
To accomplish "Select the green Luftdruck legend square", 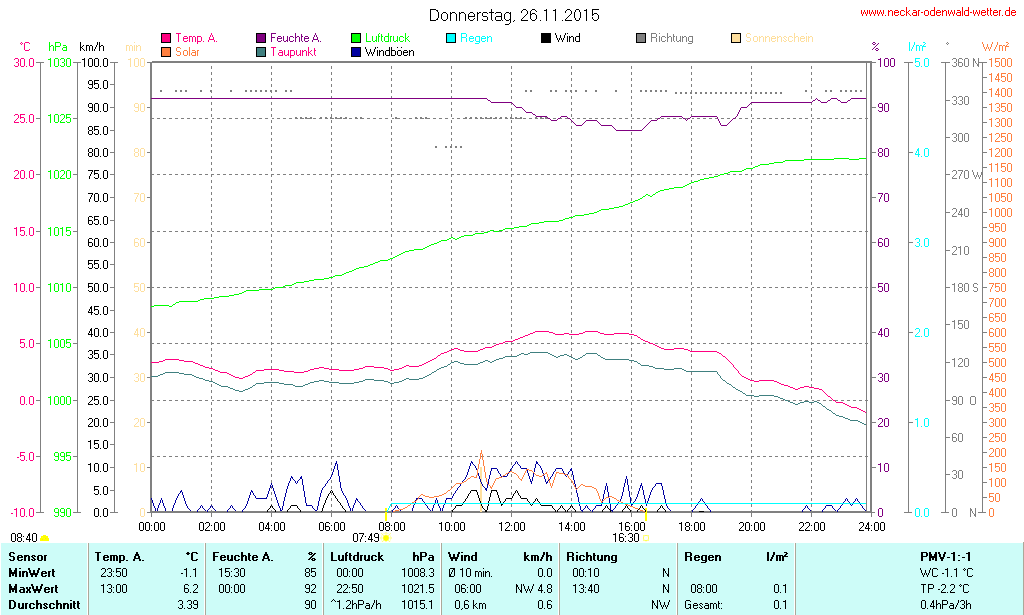I will coord(356,39).
